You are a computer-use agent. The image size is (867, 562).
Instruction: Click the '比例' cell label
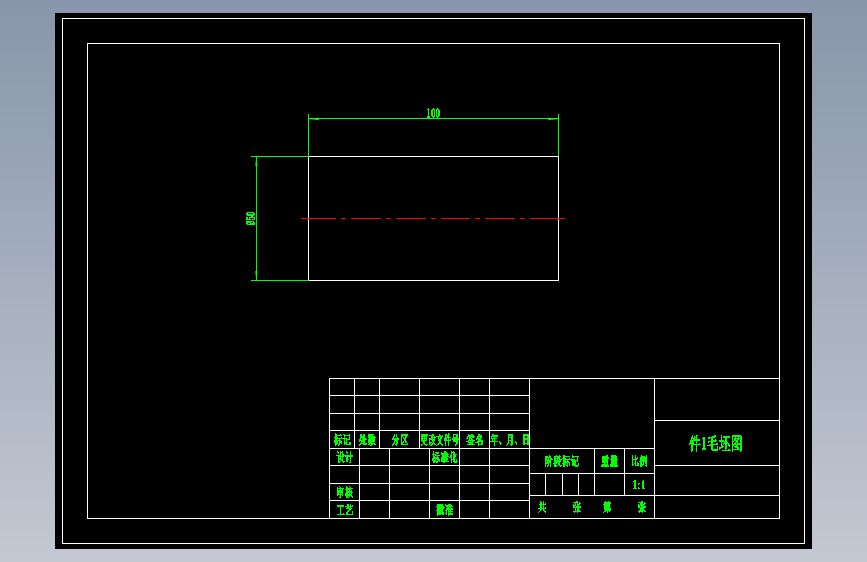(x=639, y=461)
